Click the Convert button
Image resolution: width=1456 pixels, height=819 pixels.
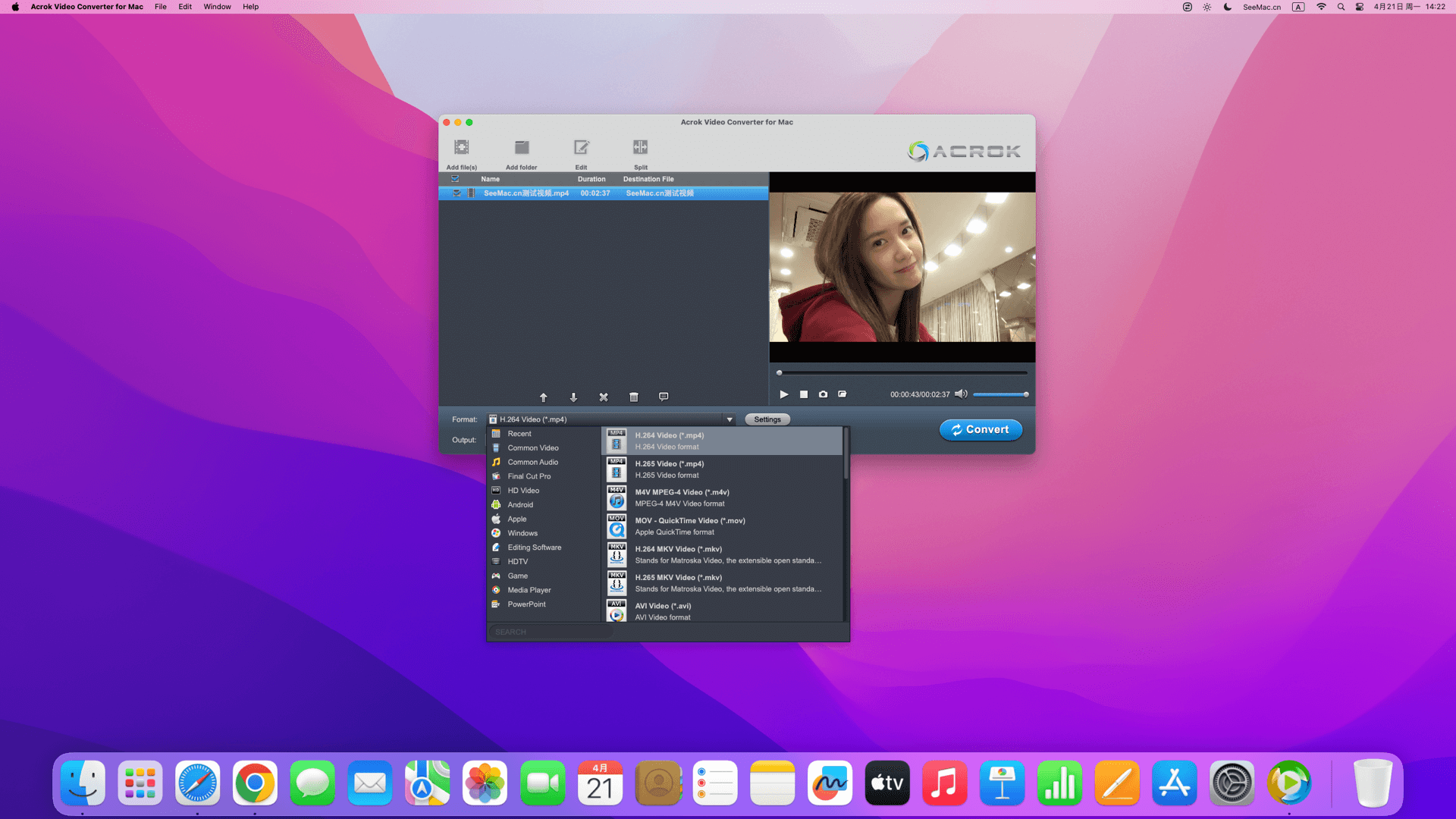981,430
